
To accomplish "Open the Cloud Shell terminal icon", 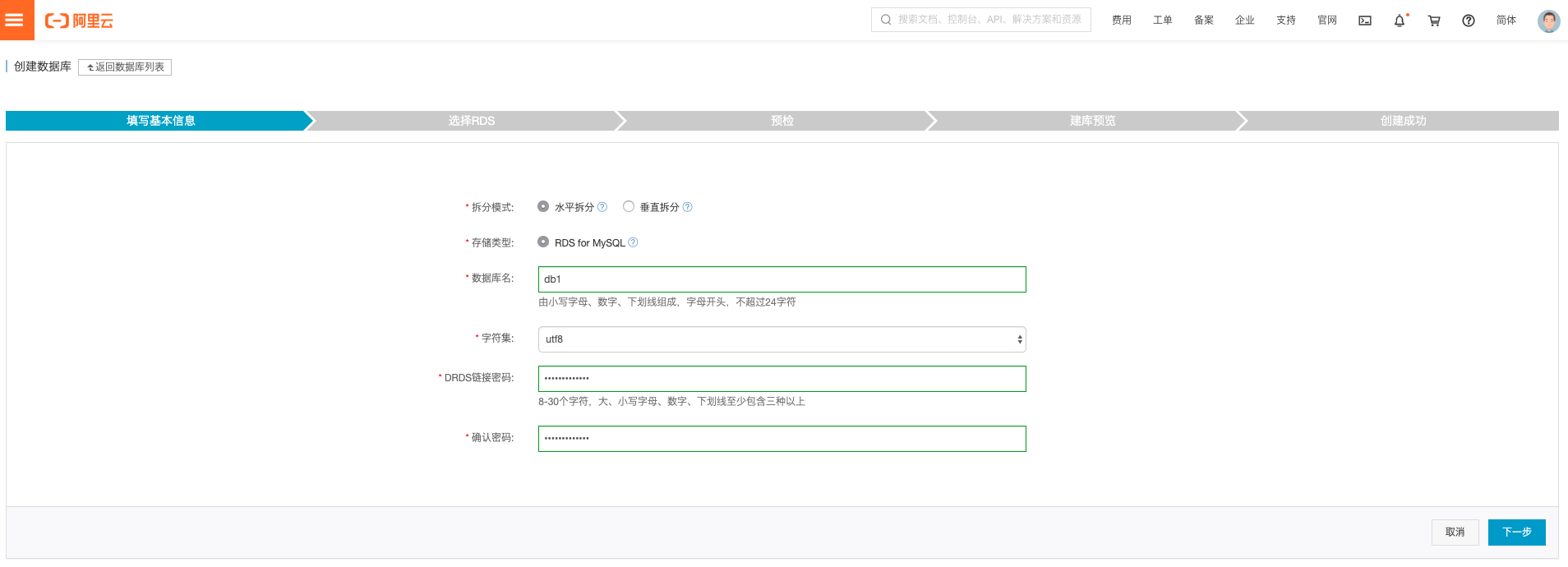I will click(1365, 21).
